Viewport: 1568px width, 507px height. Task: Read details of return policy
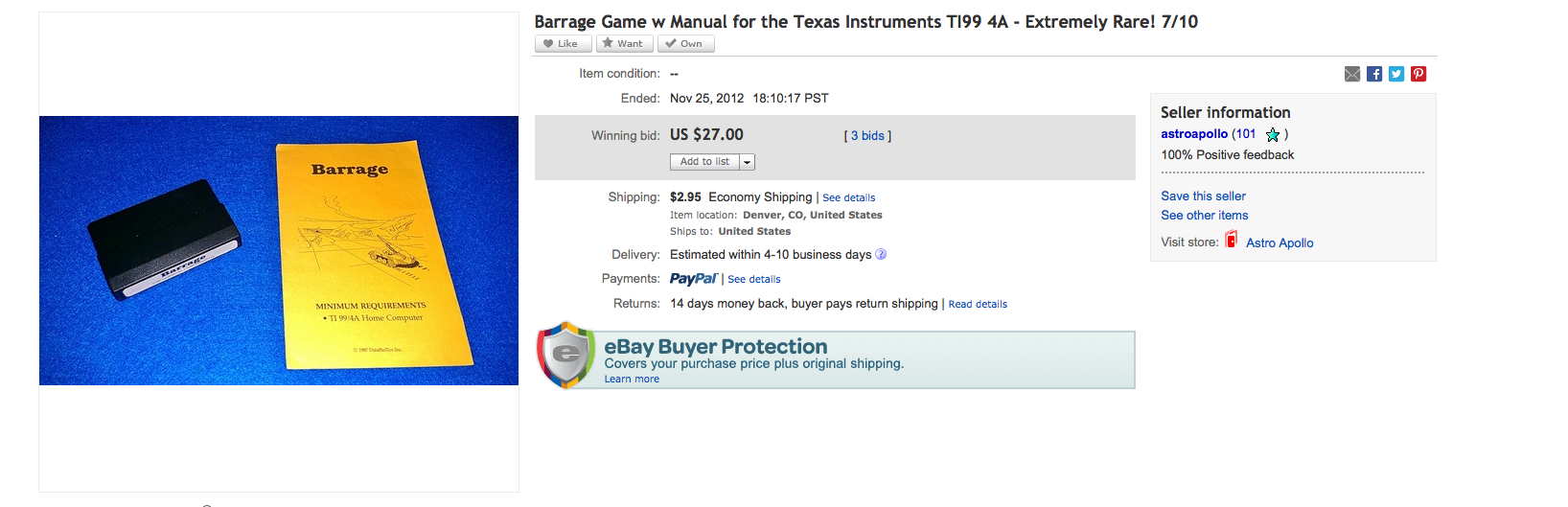click(x=978, y=305)
